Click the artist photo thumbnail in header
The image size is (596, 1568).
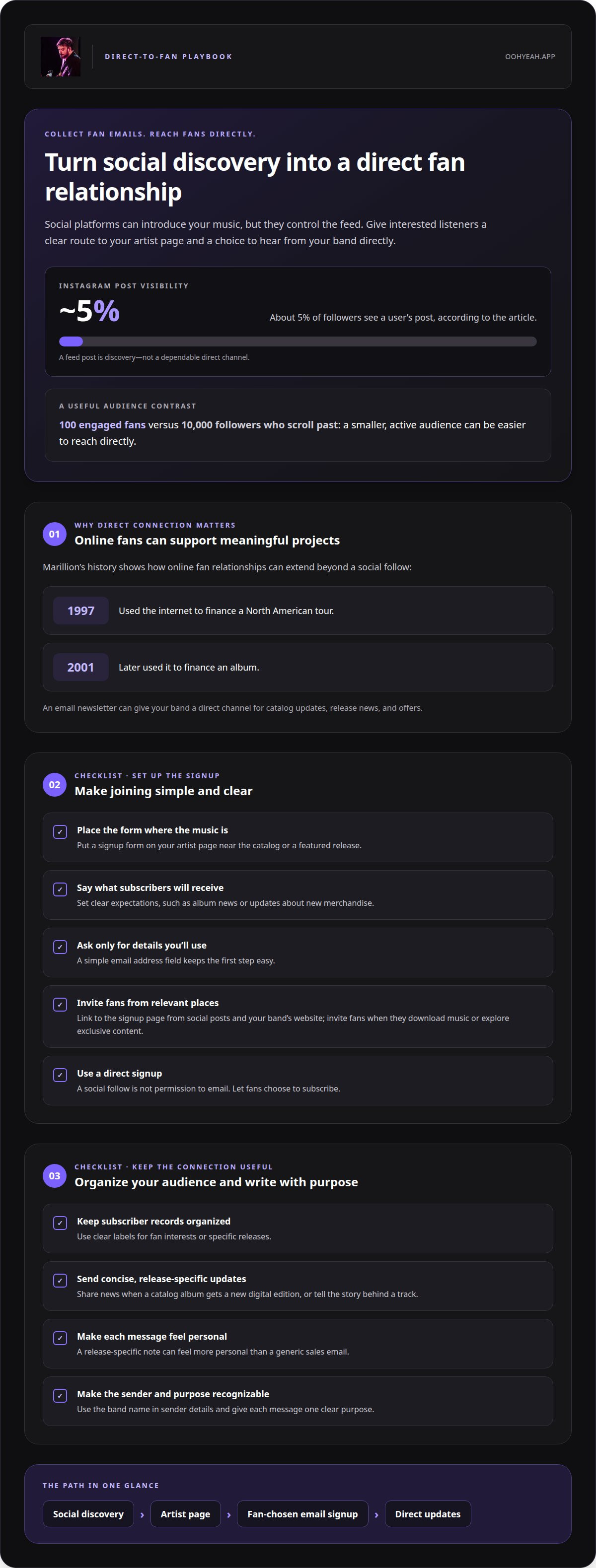60,57
